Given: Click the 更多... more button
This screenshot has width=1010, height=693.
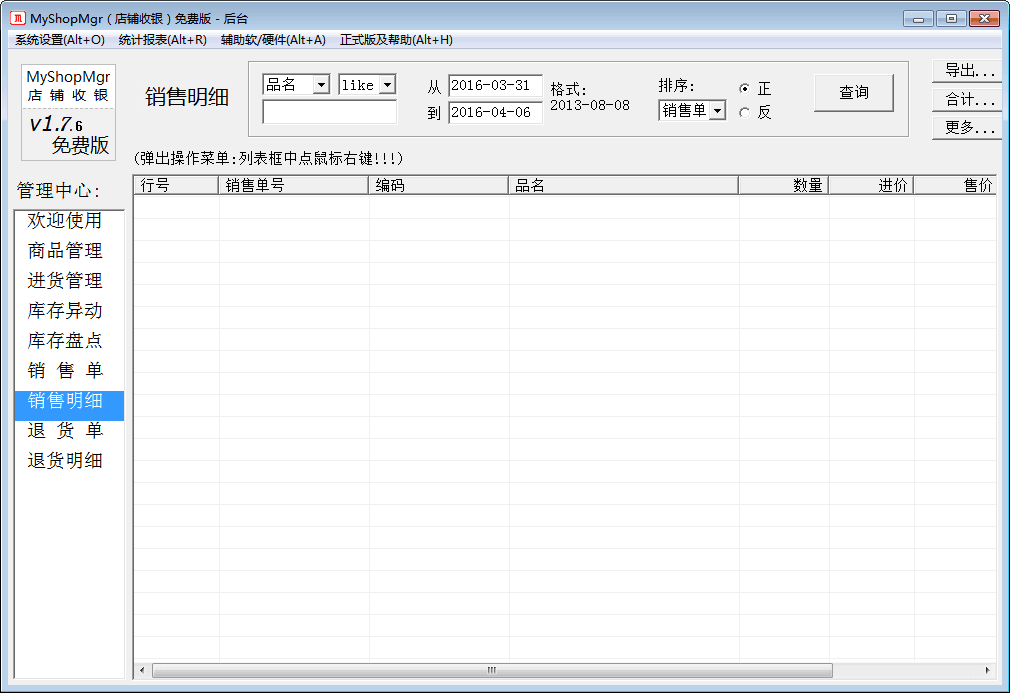Looking at the screenshot, I should tap(968, 128).
